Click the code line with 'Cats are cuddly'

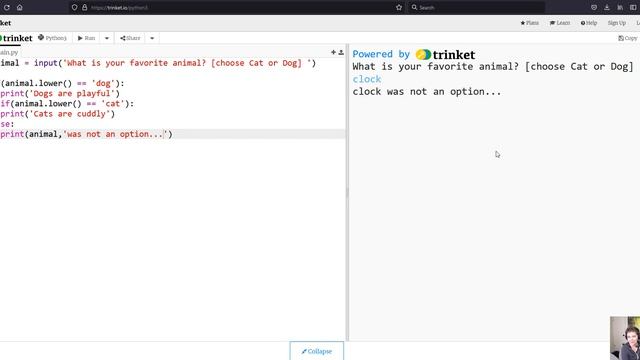pyautogui.click(x=58, y=114)
